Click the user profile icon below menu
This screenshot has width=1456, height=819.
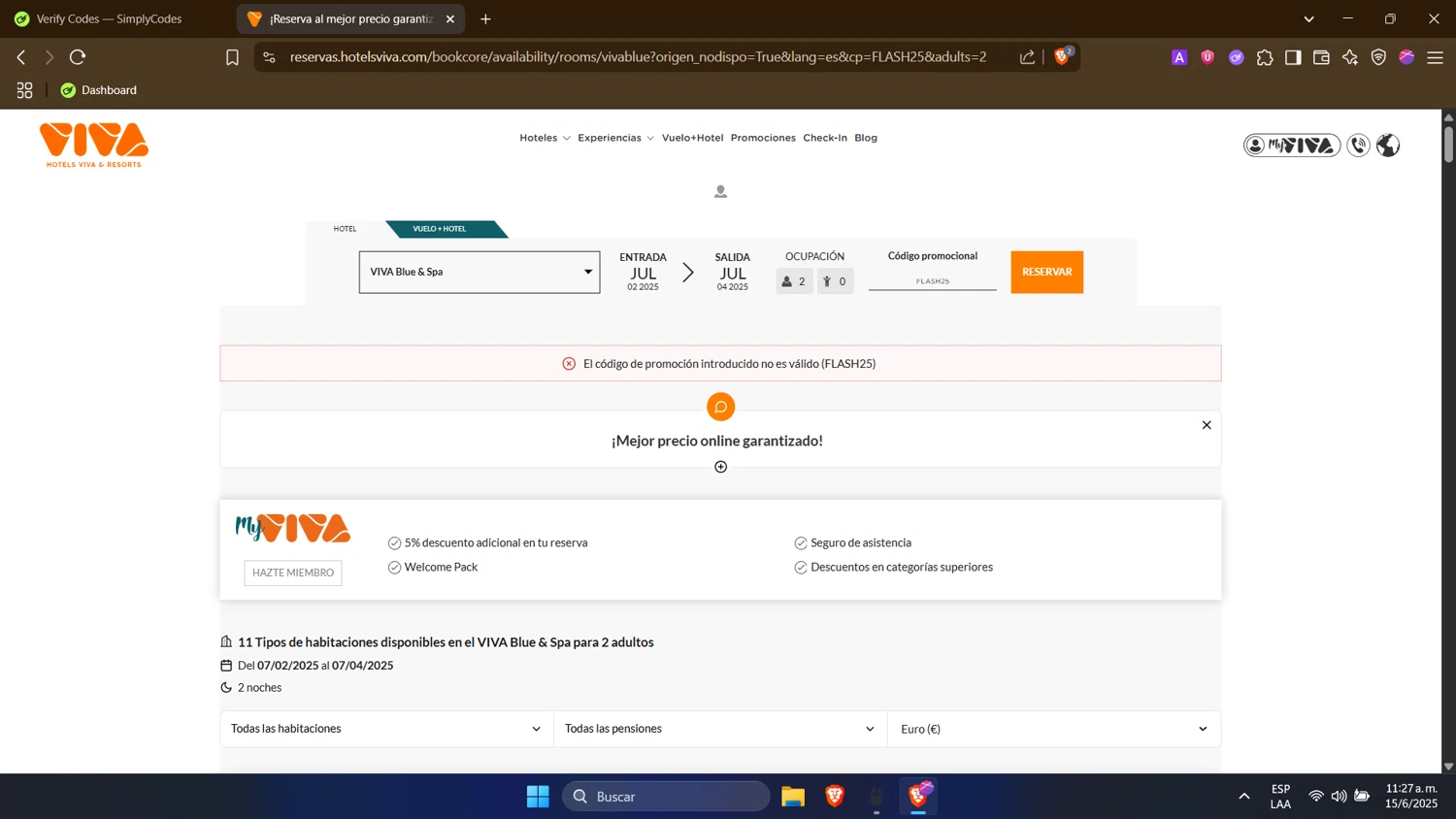point(720,192)
